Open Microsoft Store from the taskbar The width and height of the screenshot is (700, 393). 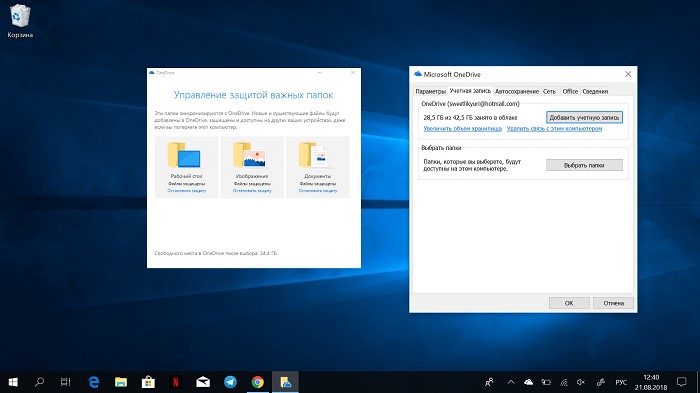tap(148, 382)
